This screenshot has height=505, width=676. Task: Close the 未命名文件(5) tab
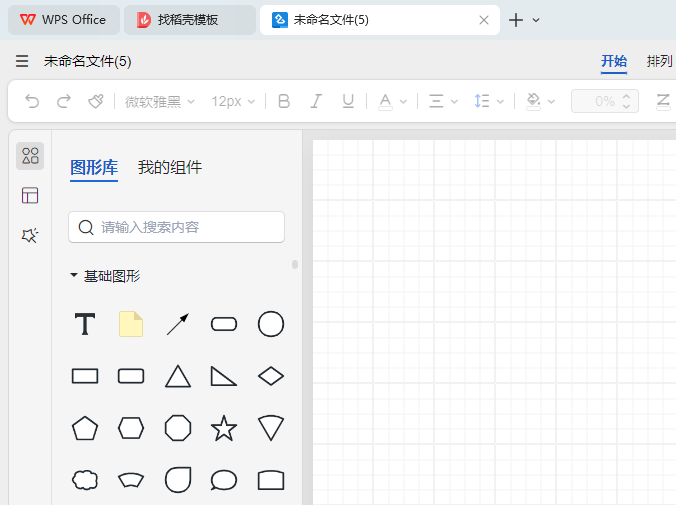(484, 20)
